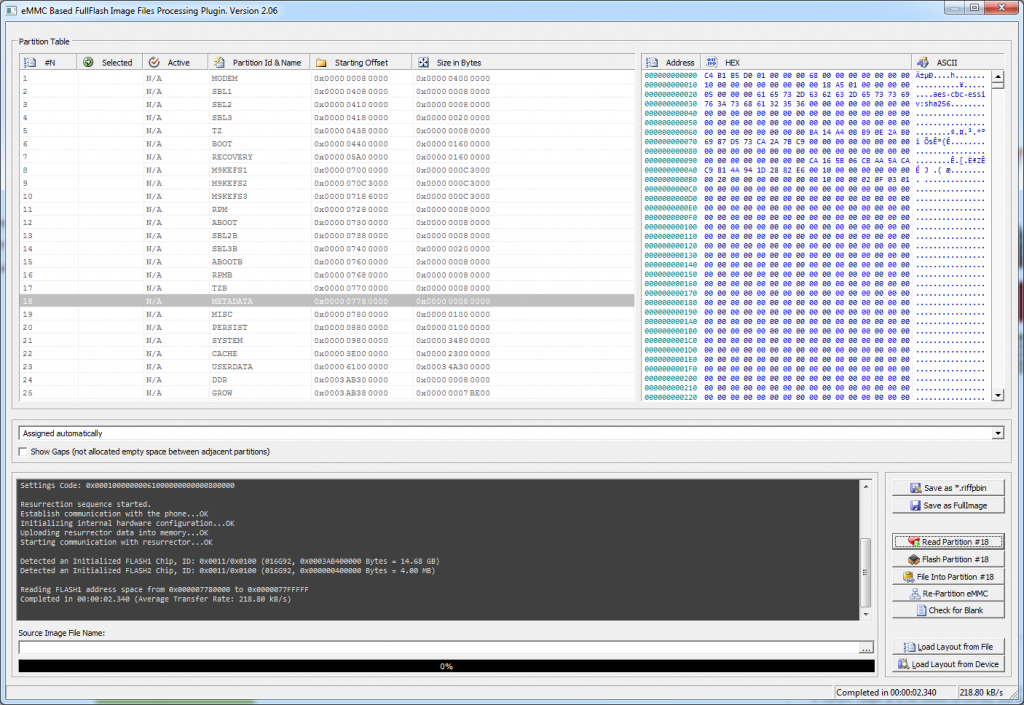Click the Partition Id & Name header icon
This screenshot has width=1024, height=705.
point(219,63)
